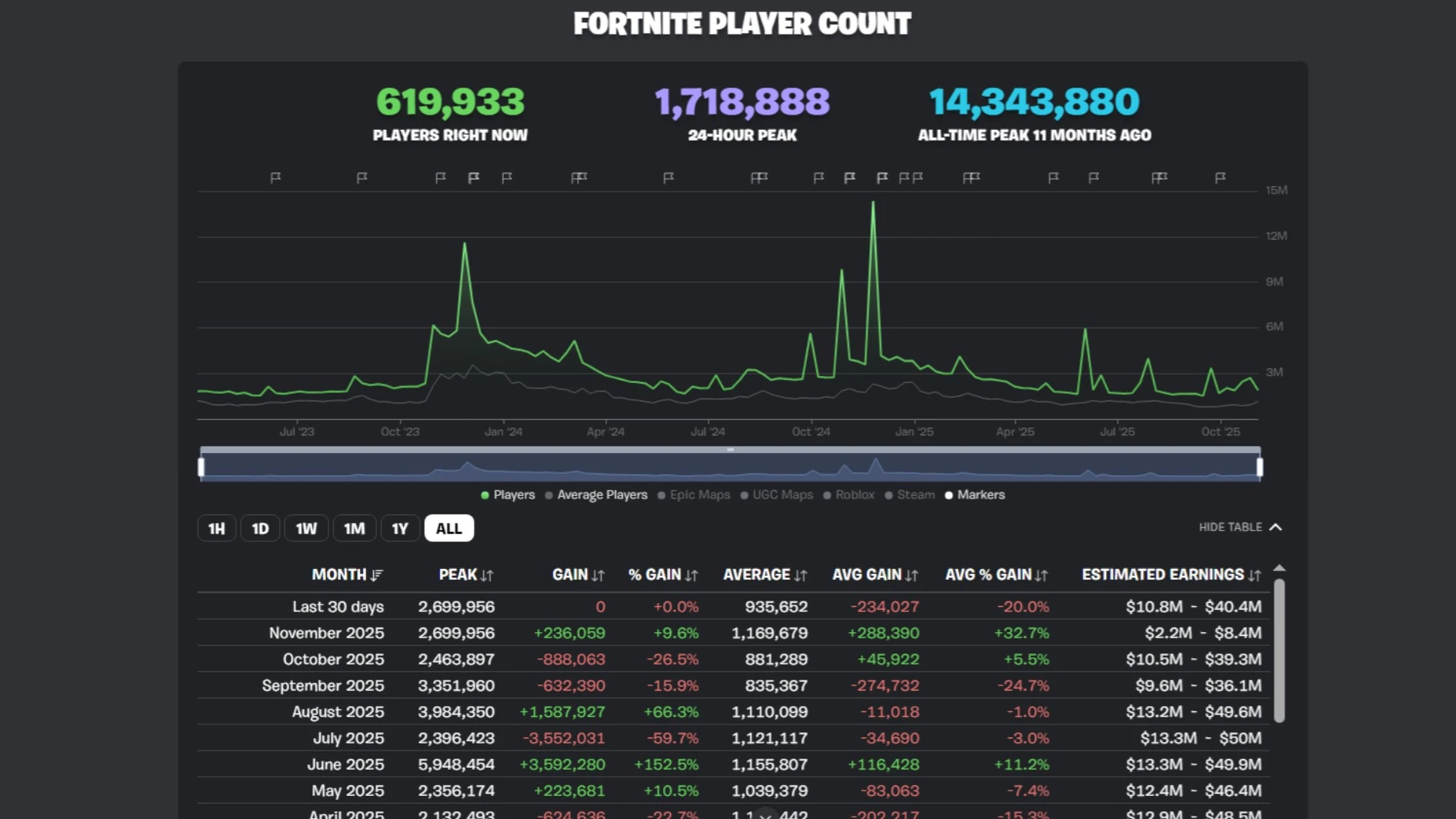This screenshot has height=819, width=1456.
Task: Click the scroll-up arrow above table scrollbar
Action: click(1279, 568)
